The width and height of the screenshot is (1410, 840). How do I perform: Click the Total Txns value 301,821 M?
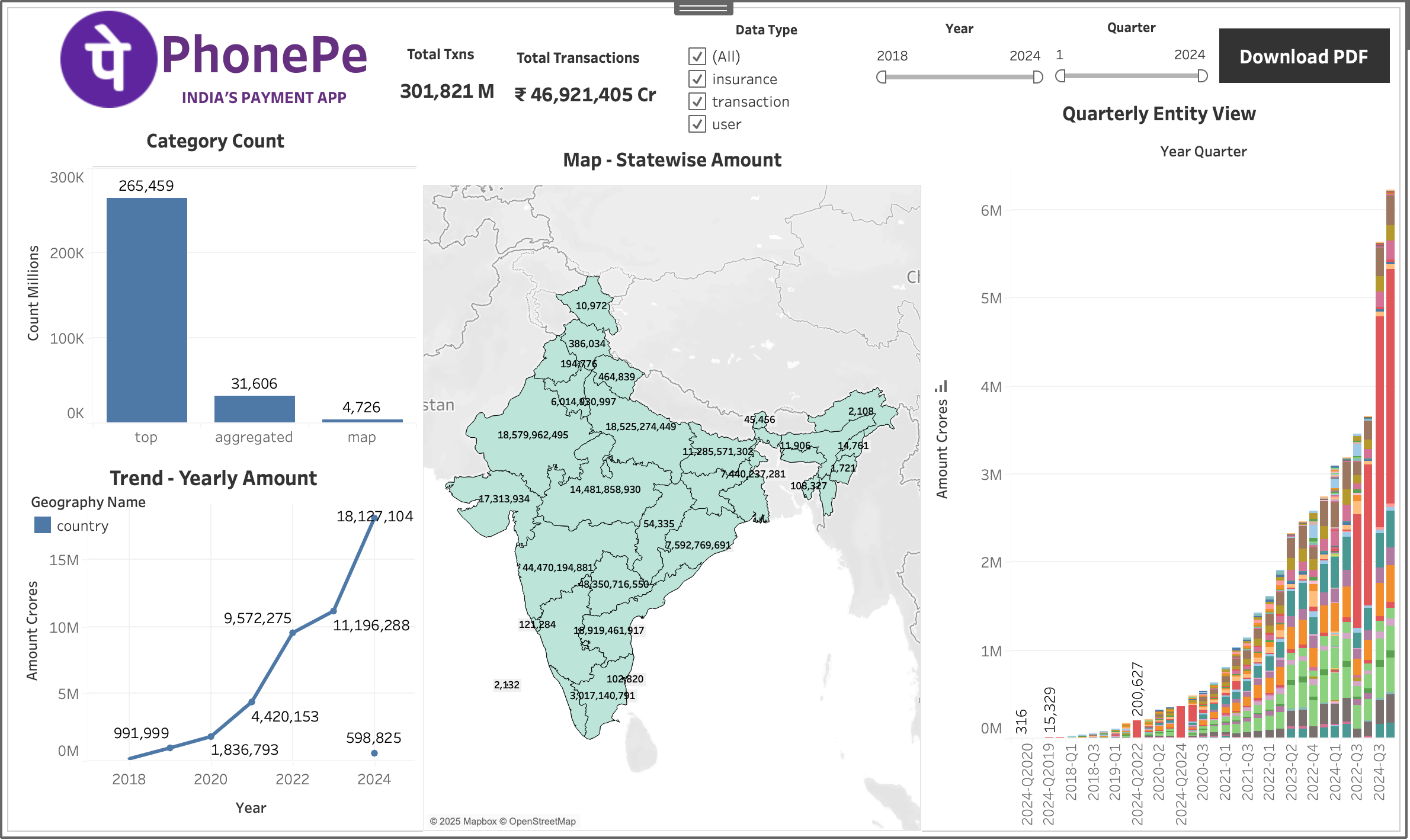coord(447,91)
